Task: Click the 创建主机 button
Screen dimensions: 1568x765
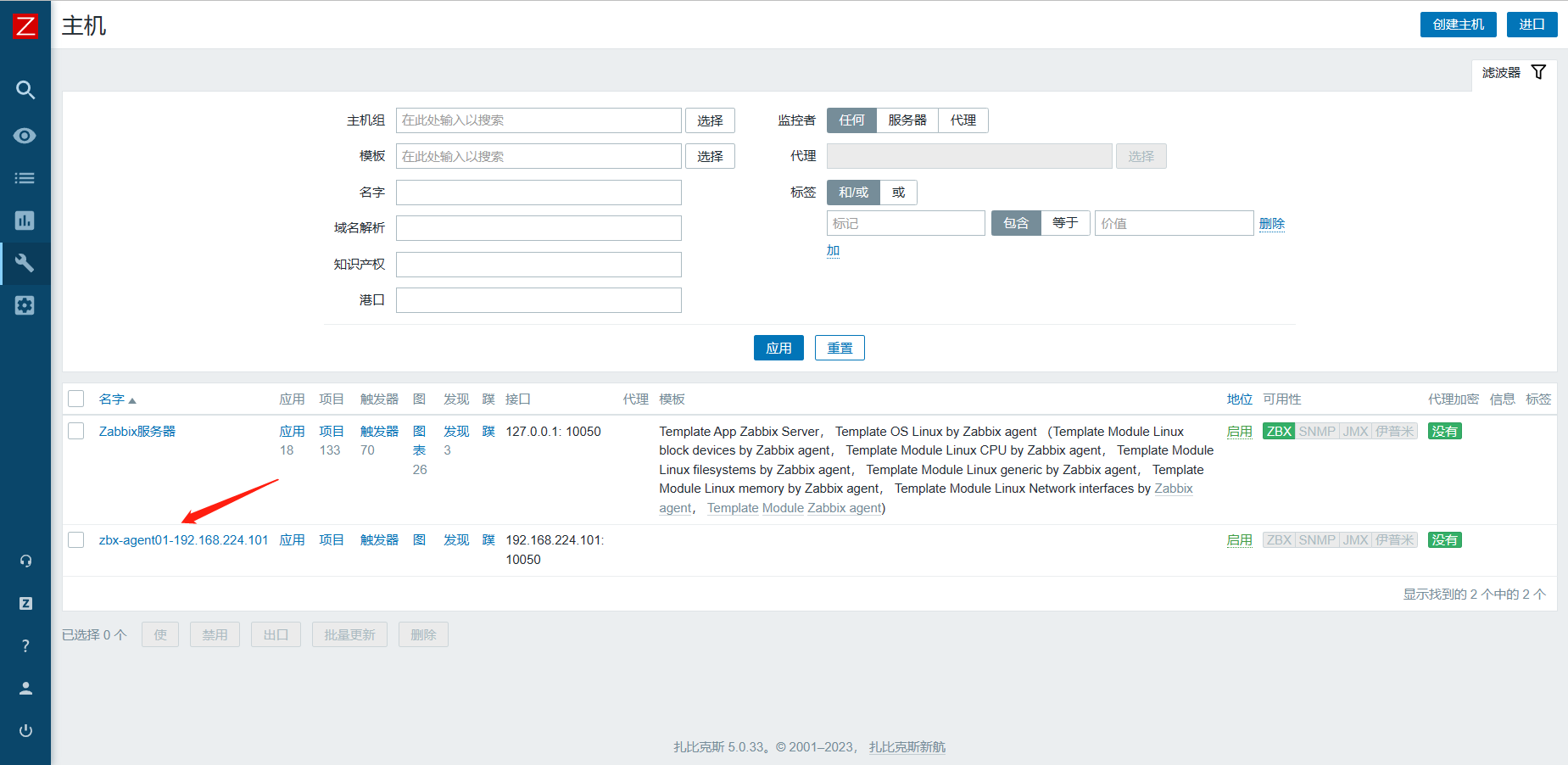Action: pyautogui.click(x=1459, y=25)
